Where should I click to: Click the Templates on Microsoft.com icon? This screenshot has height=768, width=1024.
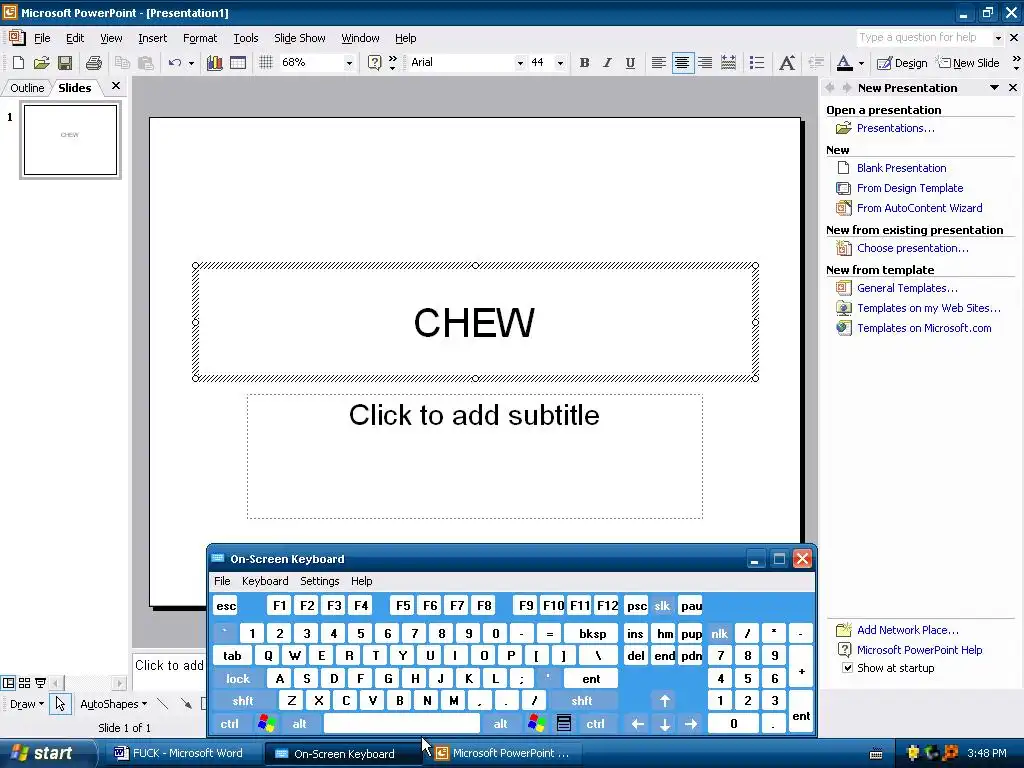click(x=844, y=328)
